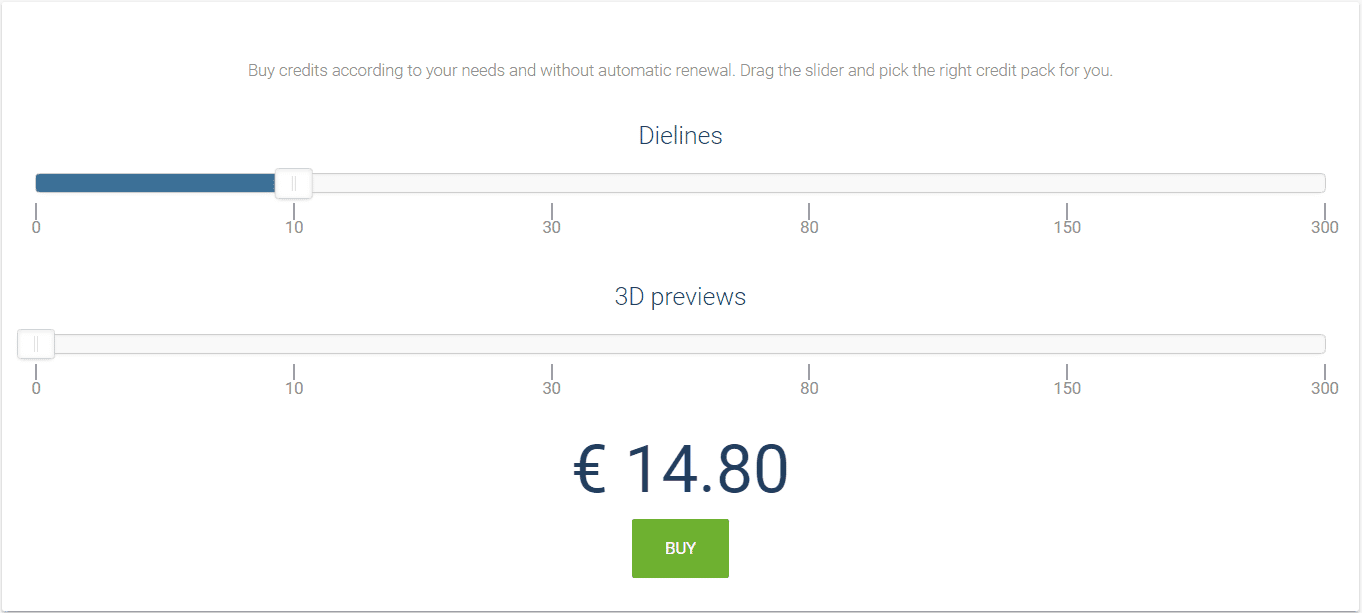Screen dimensions: 1362x613
Task: Click the blue filled portion of Dielines track
Action: coord(155,183)
